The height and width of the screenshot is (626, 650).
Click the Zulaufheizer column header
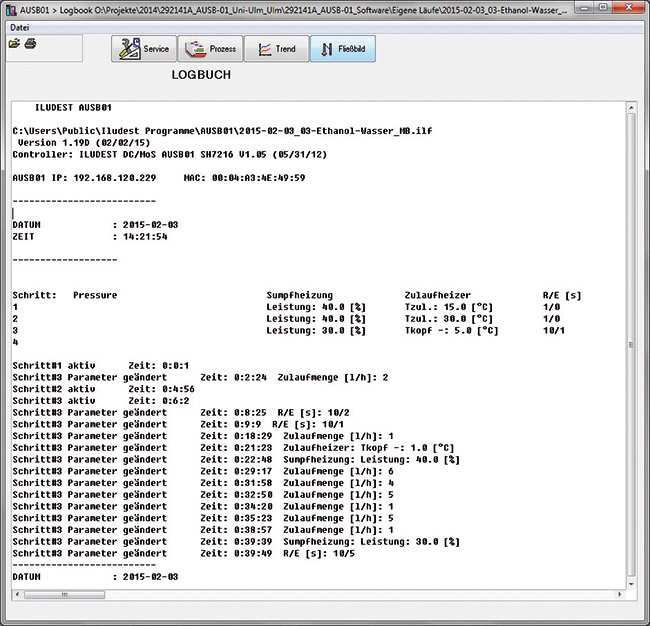pyautogui.click(x=438, y=295)
